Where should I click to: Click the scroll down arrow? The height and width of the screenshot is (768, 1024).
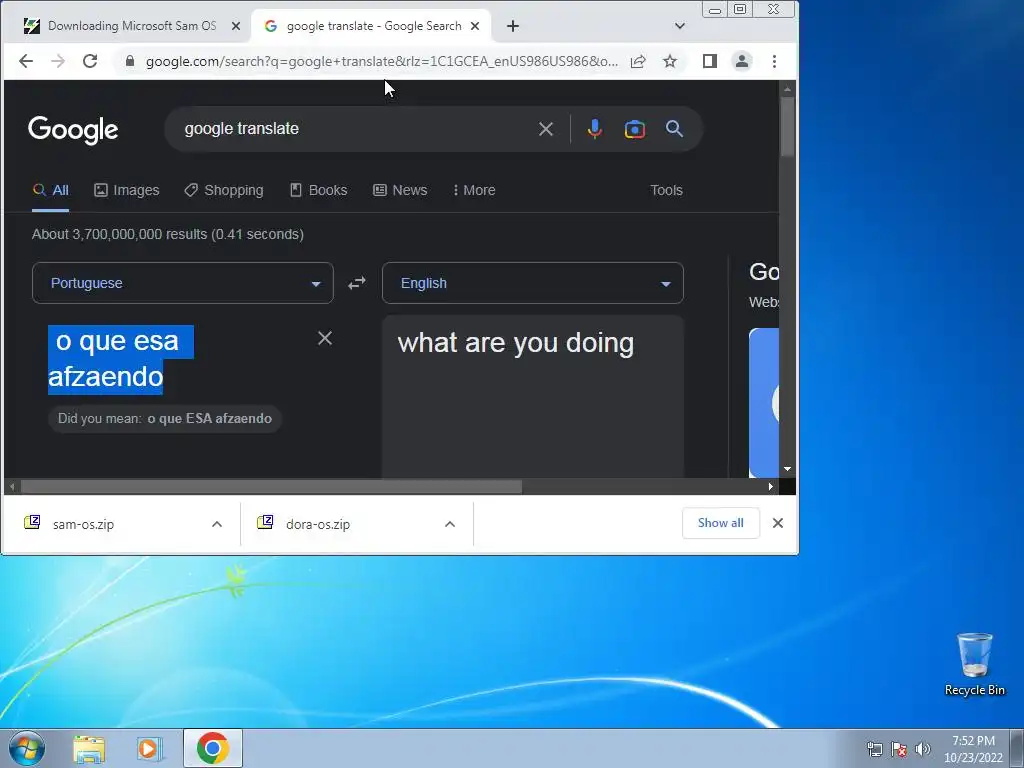[787, 469]
